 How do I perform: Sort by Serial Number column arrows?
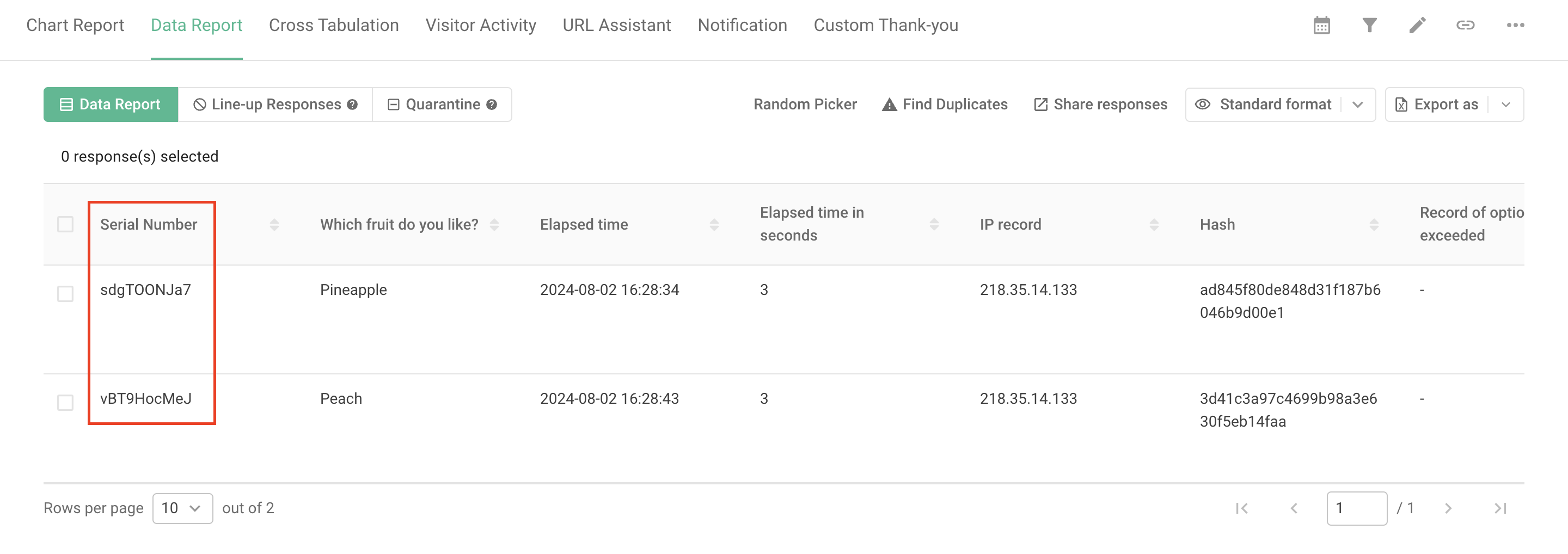[x=274, y=225]
